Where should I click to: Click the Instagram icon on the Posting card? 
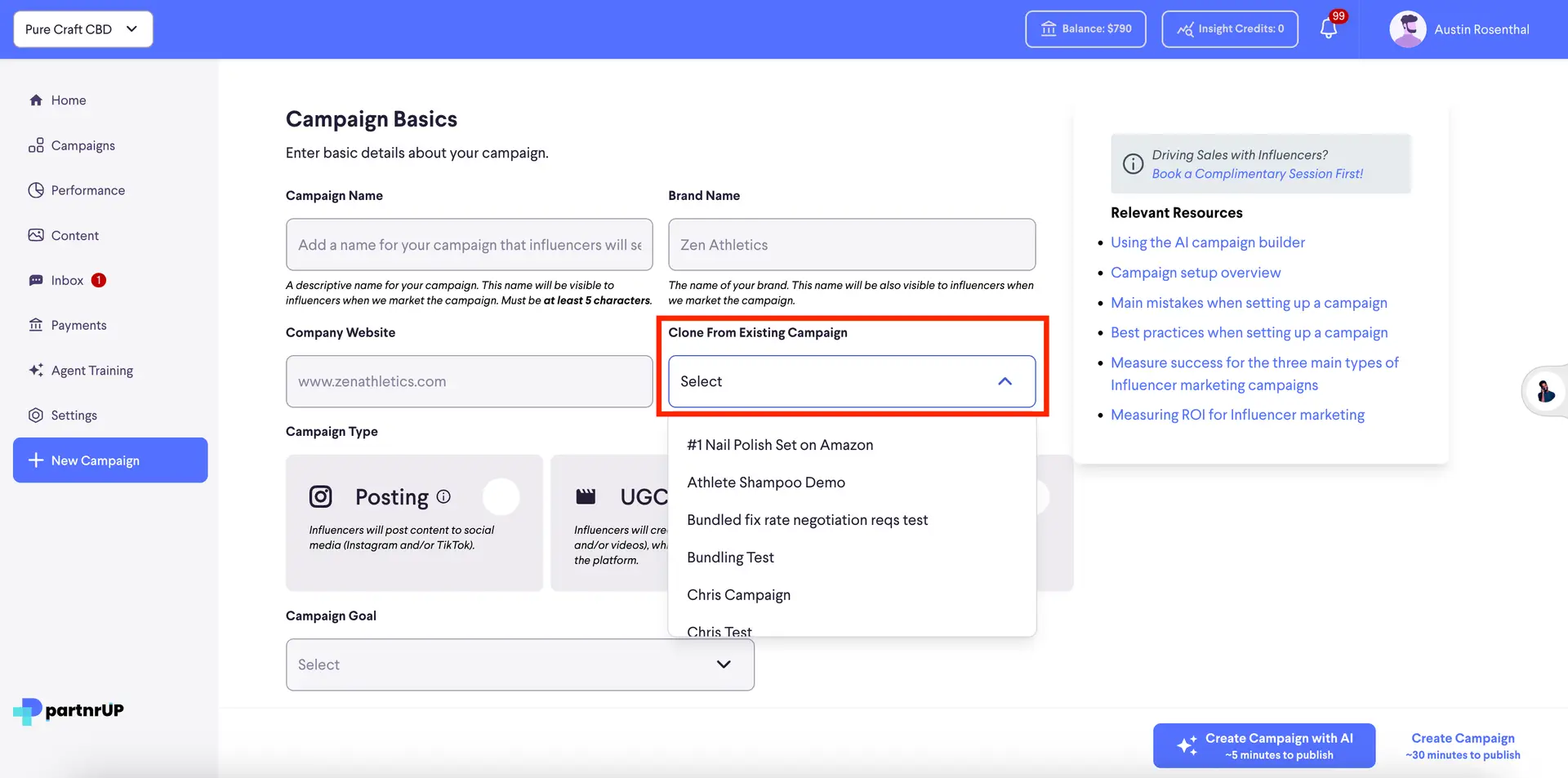click(320, 496)
